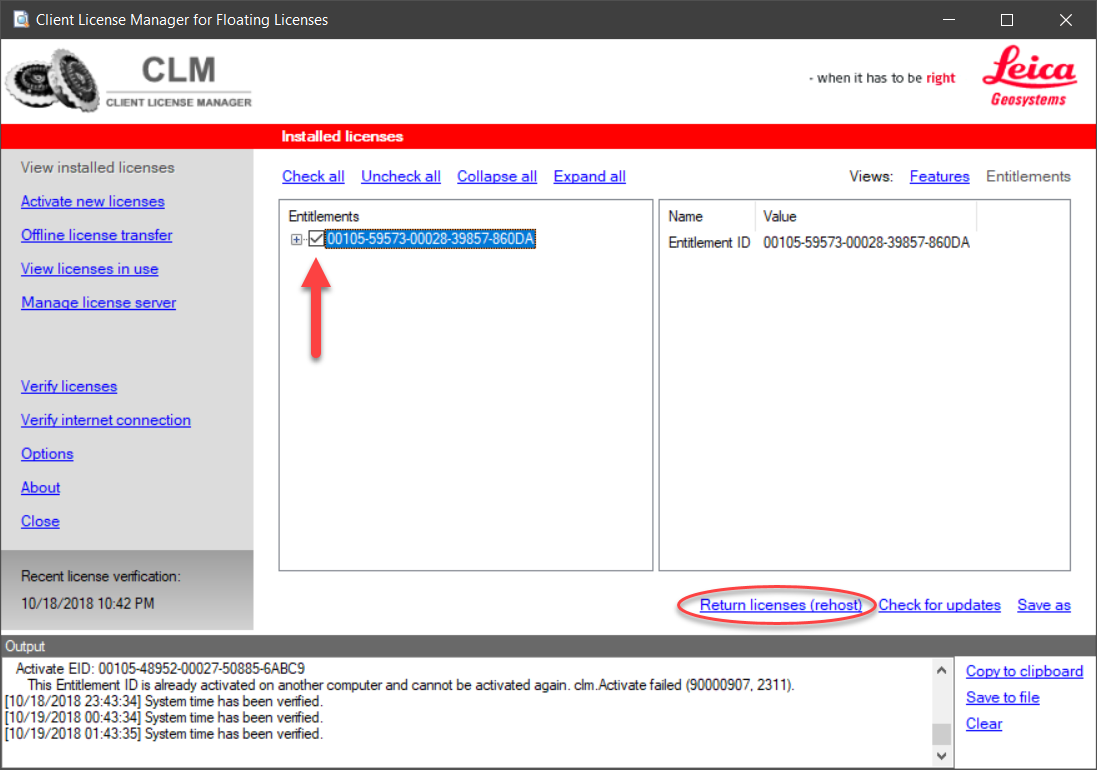This screenshot has height=770, width=1097.
Task: Click Uncheck all link
Action: [401, 176]
